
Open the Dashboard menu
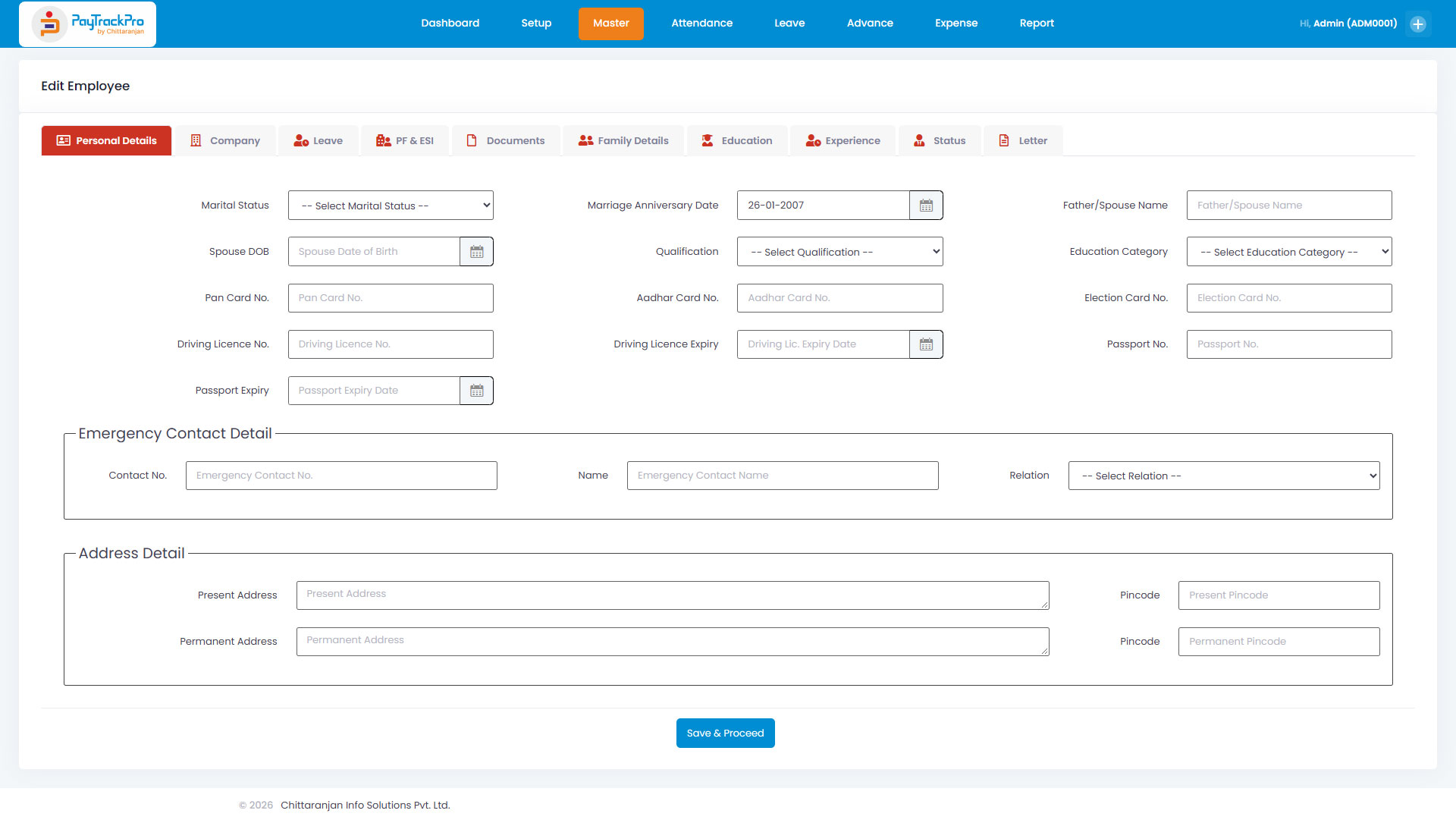pos(450,24)
